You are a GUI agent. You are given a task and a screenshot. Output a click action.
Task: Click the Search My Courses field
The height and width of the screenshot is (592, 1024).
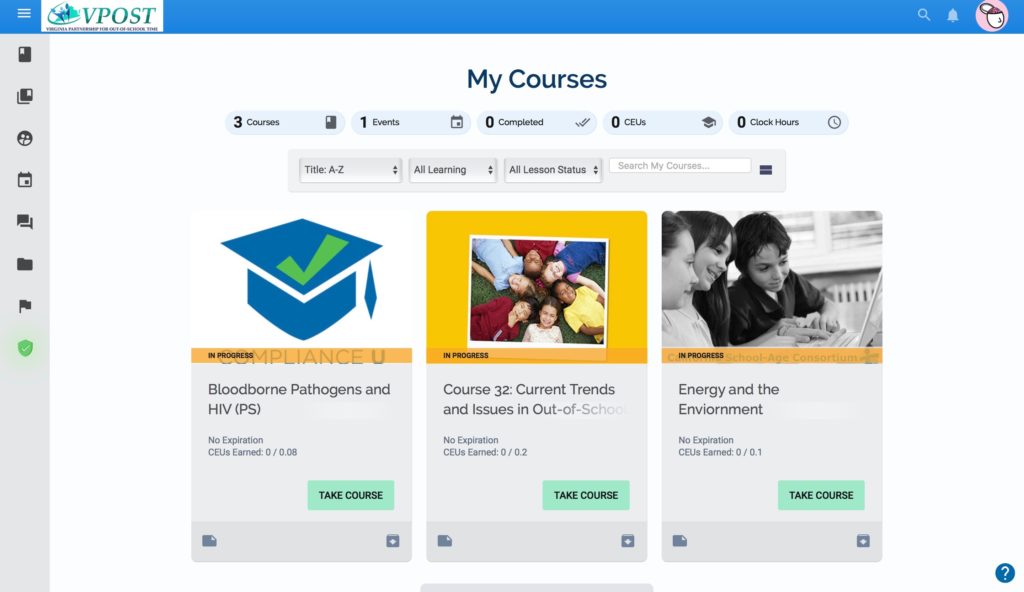(680, 166)
